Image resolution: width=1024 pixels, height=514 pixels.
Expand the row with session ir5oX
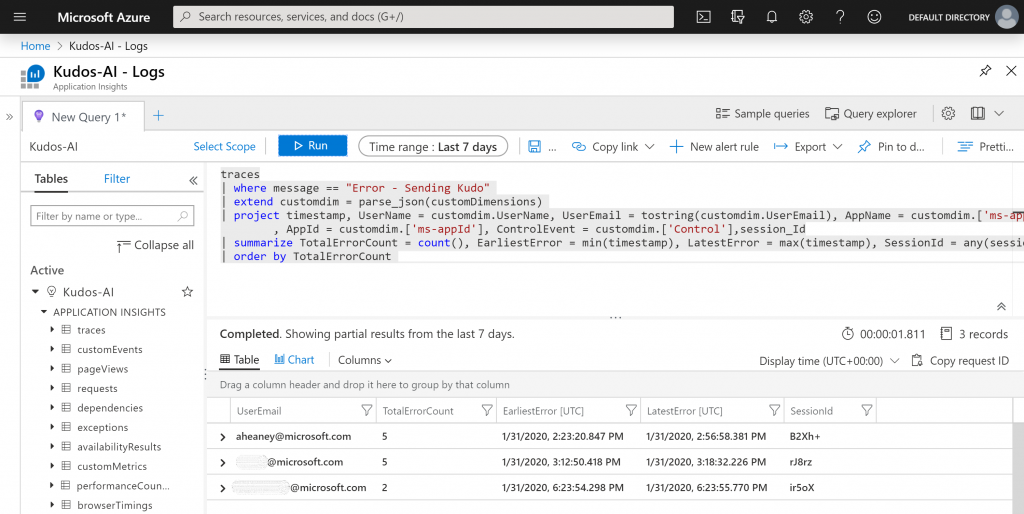(x=223, y=488)
